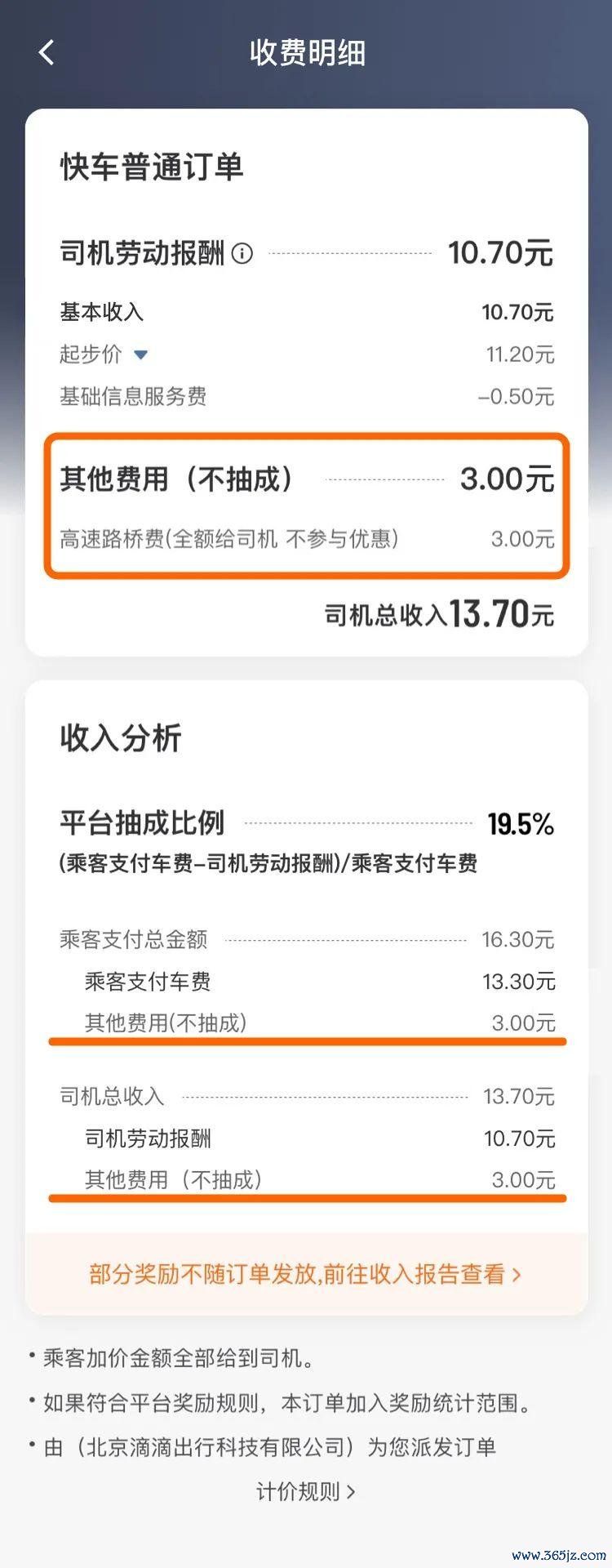
Task: Open 部分奖励不随订单发放 income report banner
Action: 306,1273
